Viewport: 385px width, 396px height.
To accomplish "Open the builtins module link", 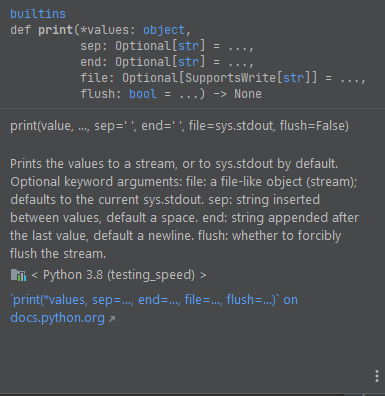I will tap(38, 14).
